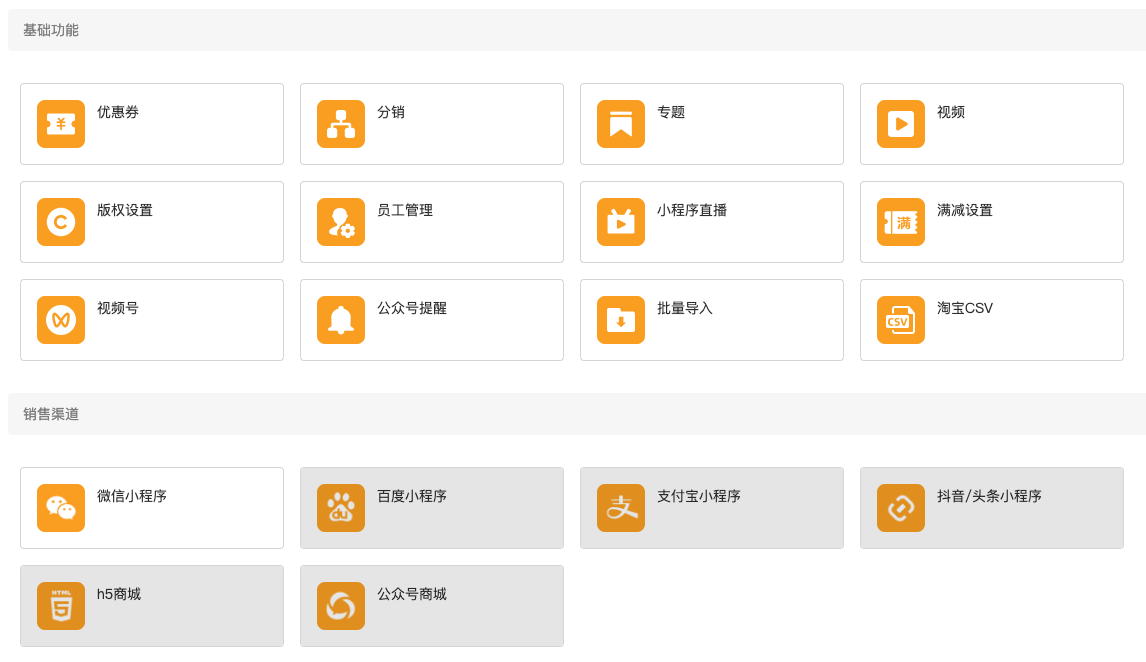Select the WeChat icon for 微信小程序
The height and width of the screenshot is (662, 1146).
[61, 508]
